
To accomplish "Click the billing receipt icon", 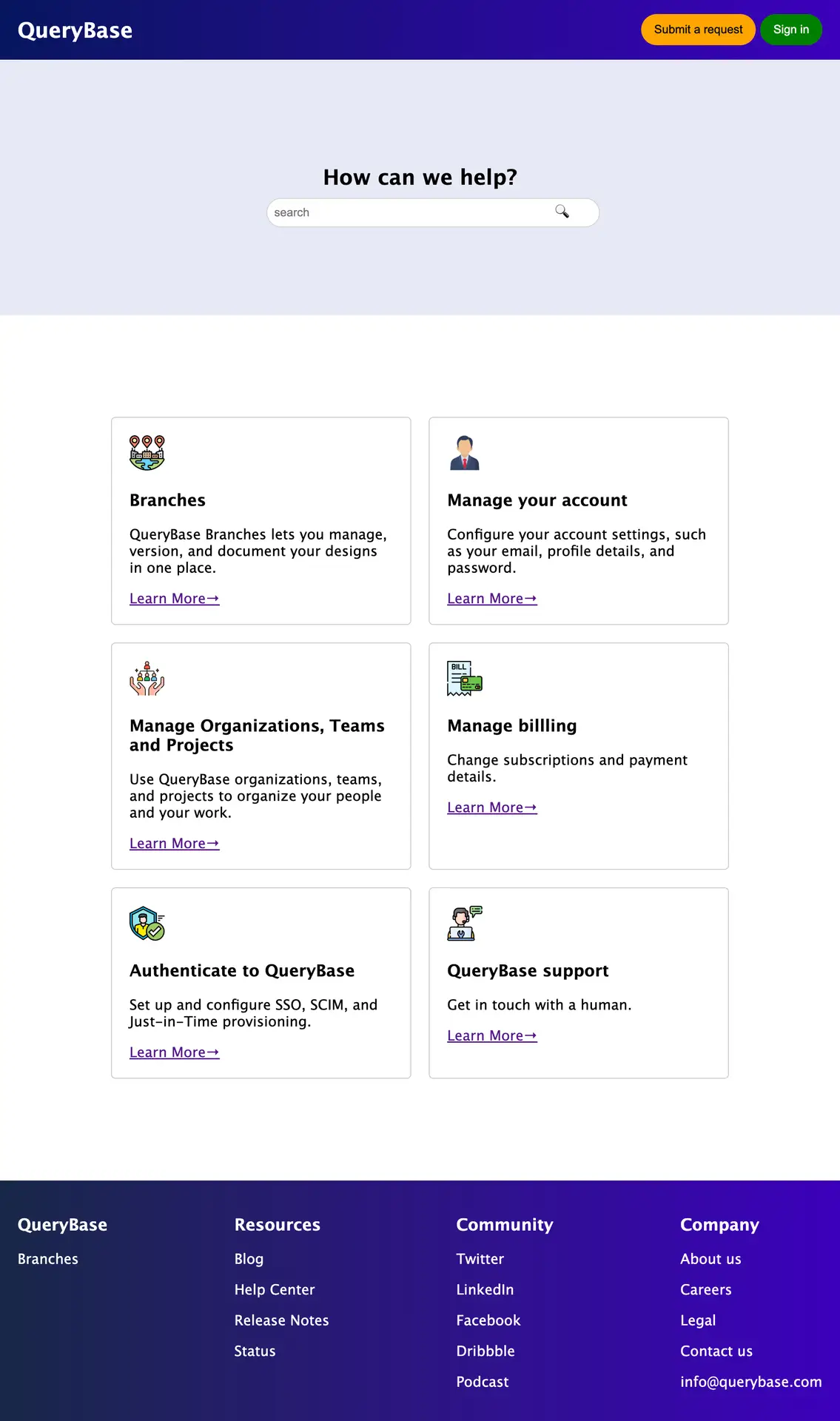I will (465, 679).
